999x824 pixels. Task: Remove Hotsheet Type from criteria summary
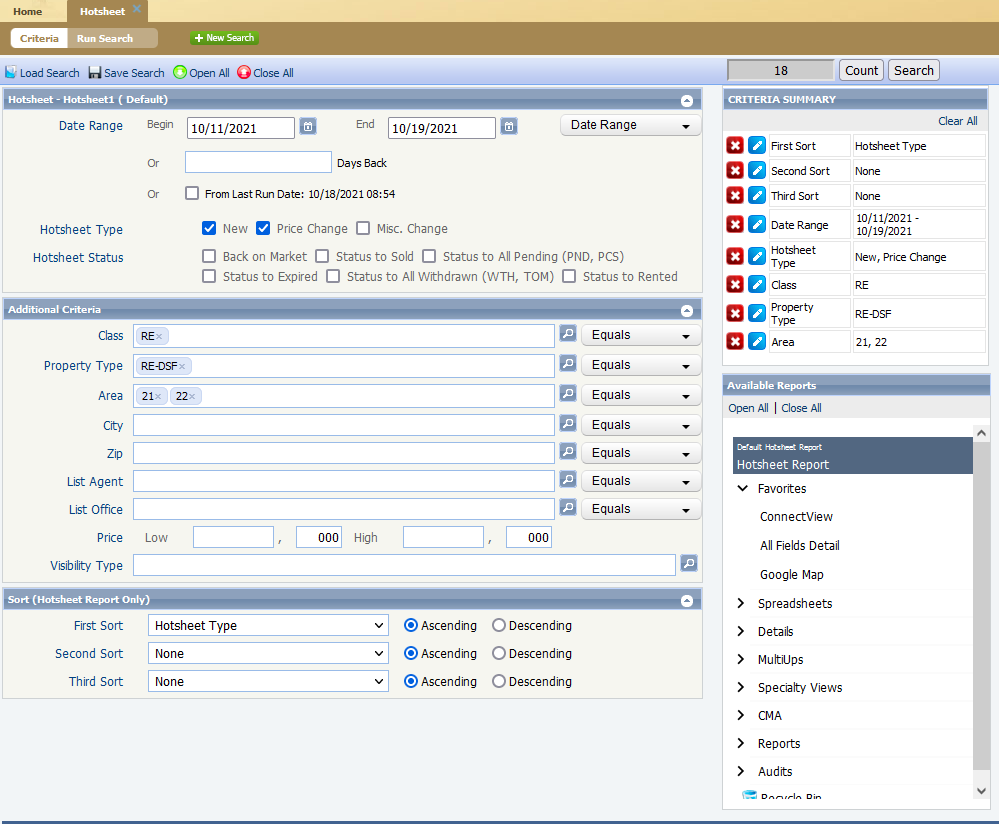[735, 256]
